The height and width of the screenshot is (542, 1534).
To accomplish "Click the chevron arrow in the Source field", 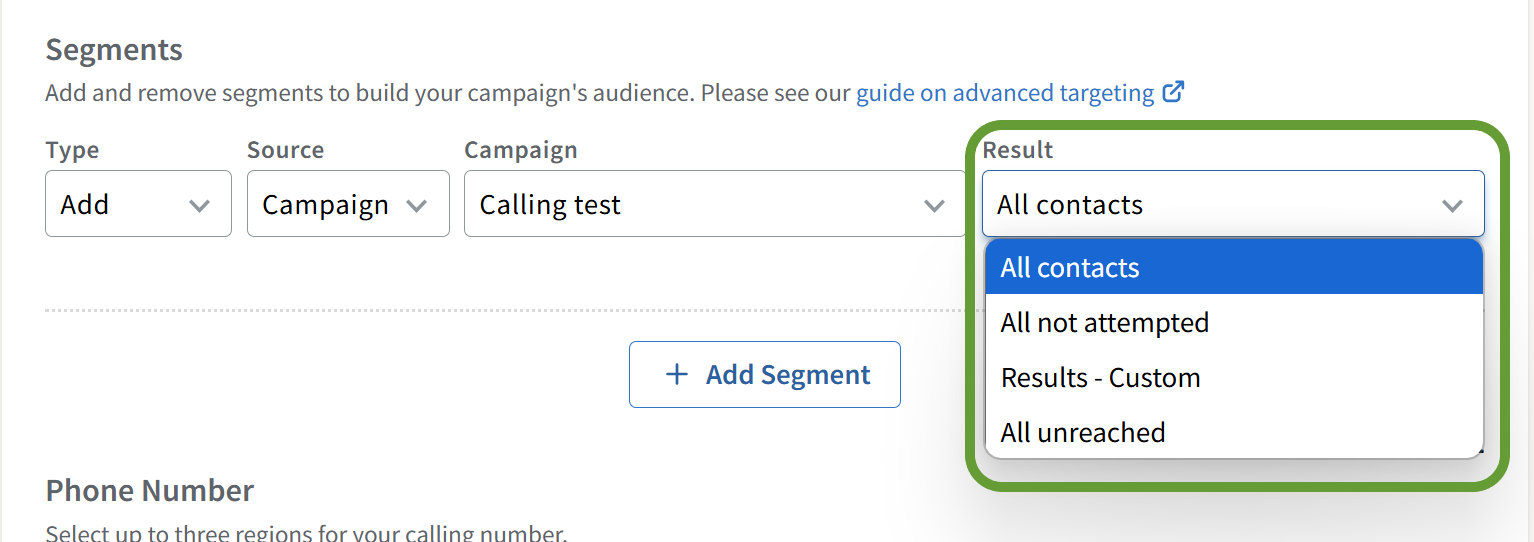I will (417, 205).
